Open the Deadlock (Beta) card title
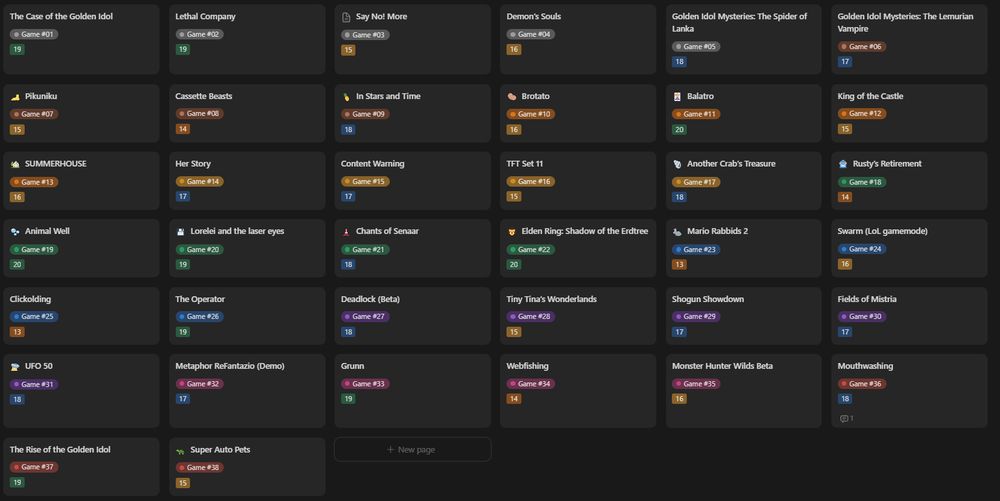 coord(371,299)
